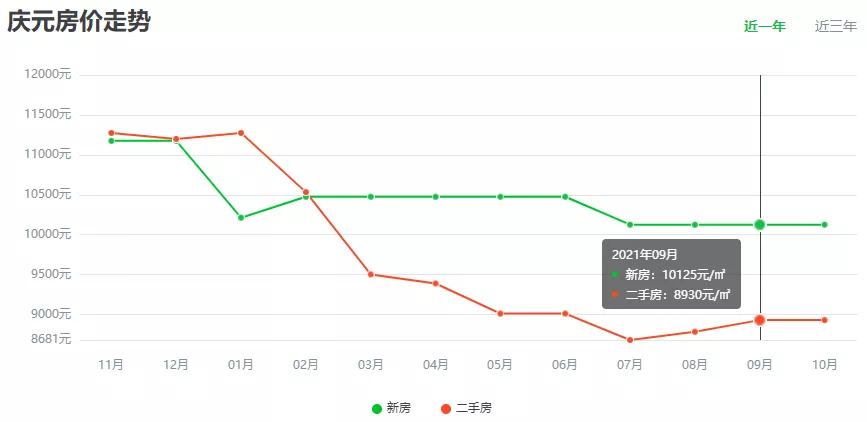This screenshot has height=422, width=867.
Task: Click the green 11月 data point
Action: point(111,141)
